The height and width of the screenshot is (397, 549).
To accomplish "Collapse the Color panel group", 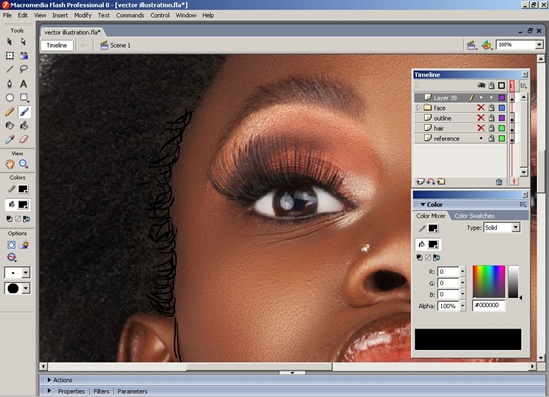I will [423, 204].
